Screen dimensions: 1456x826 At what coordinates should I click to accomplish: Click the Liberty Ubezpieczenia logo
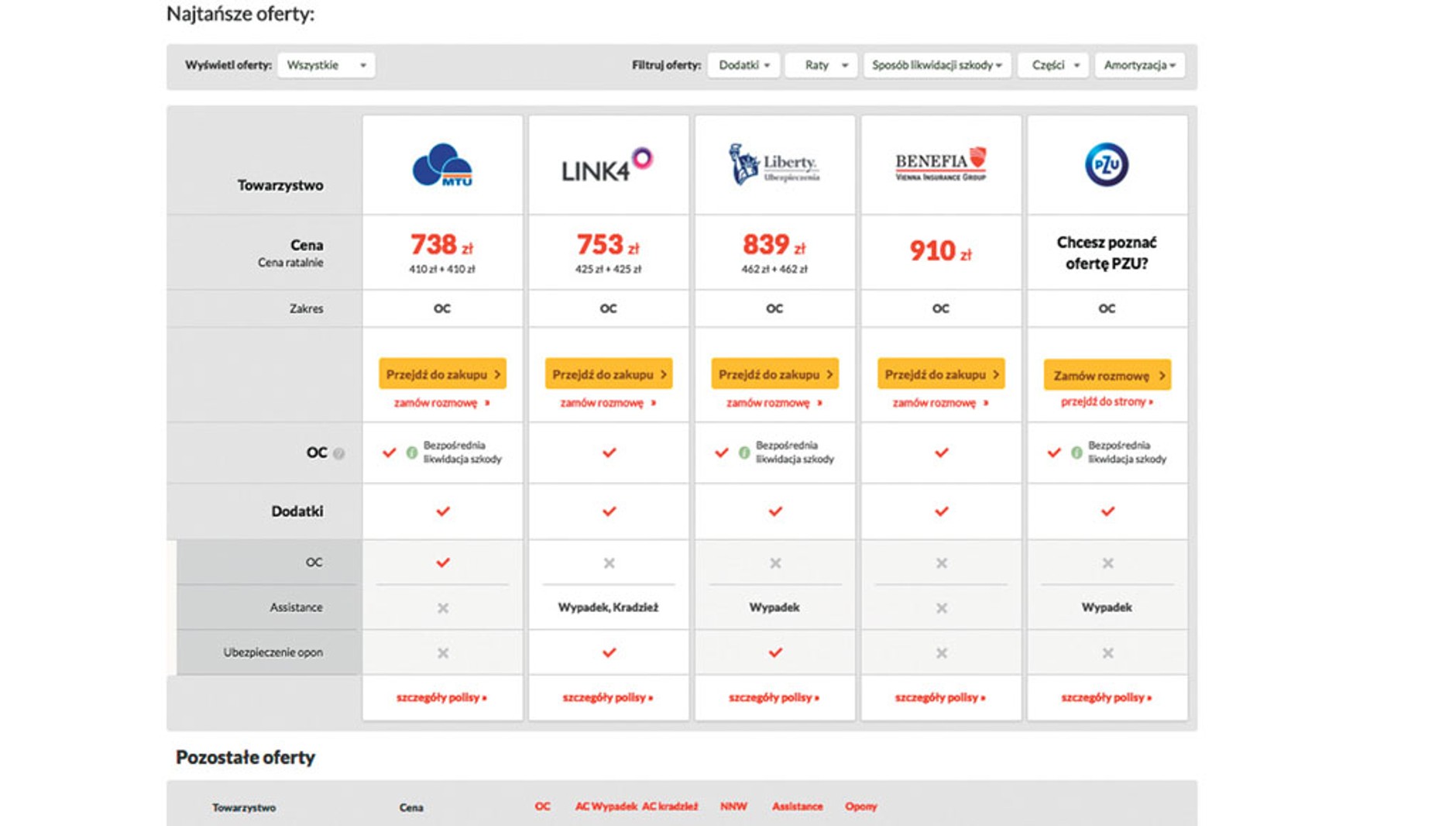click(x=774, y=165)
